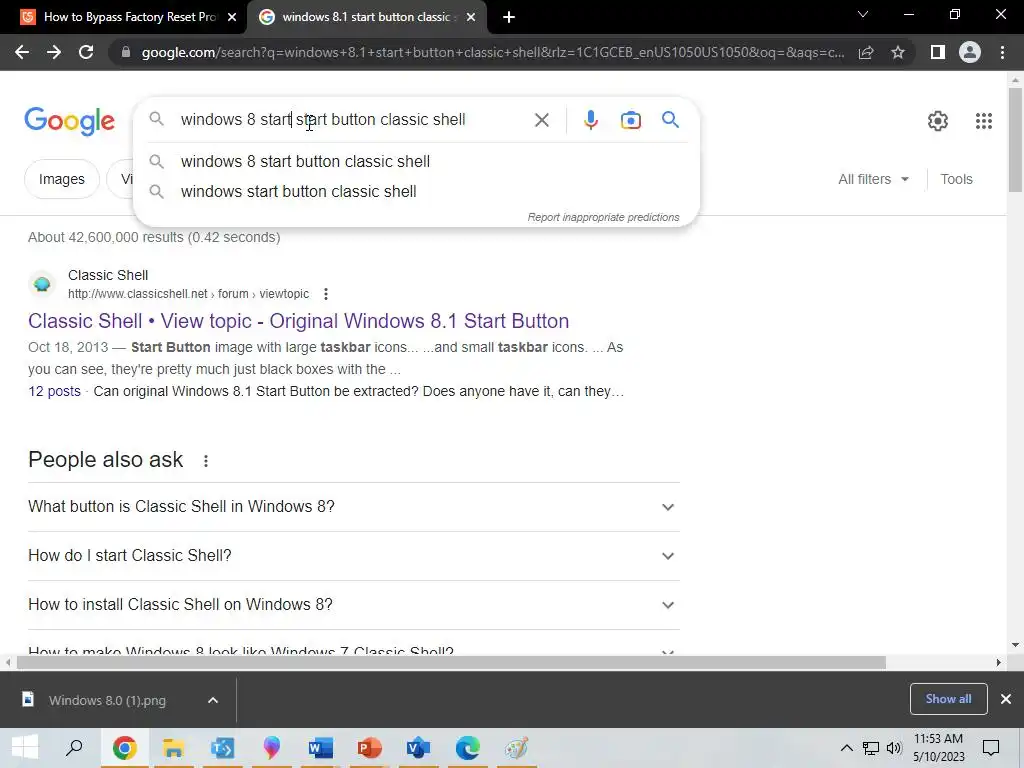View site information lock icon
Screen dimensions: 1024x768
126,52
